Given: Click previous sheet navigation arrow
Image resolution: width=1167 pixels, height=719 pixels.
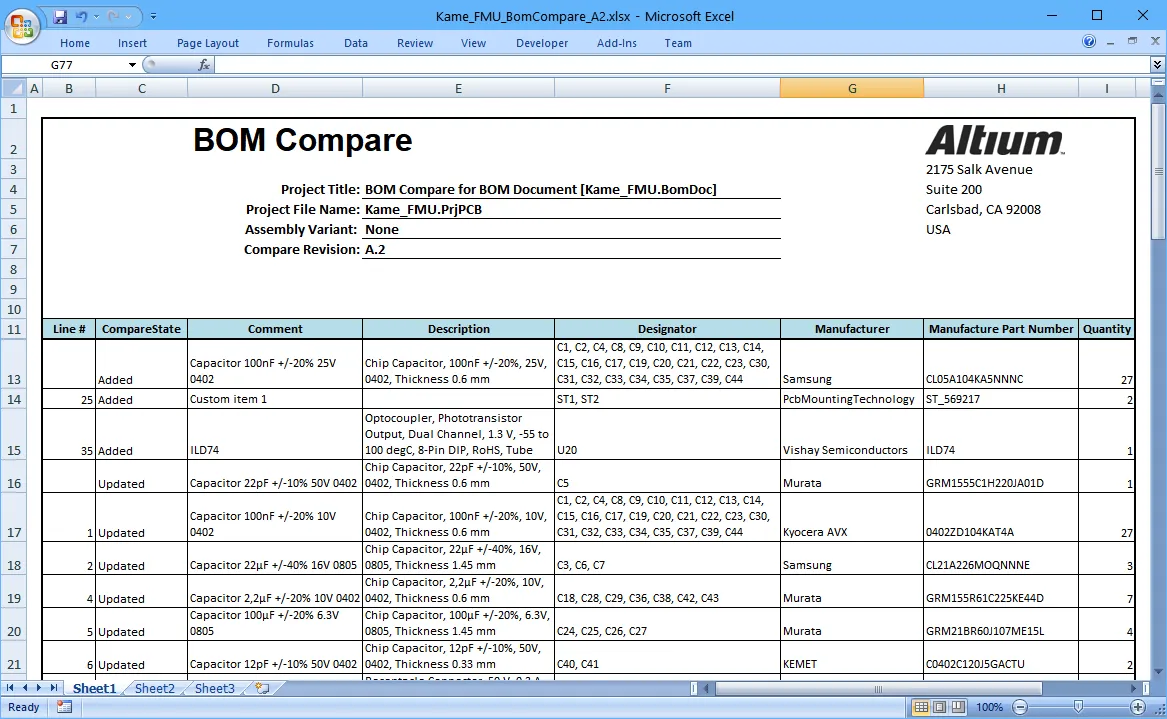Looking at the screenshot, I should [x=25, y=688].
